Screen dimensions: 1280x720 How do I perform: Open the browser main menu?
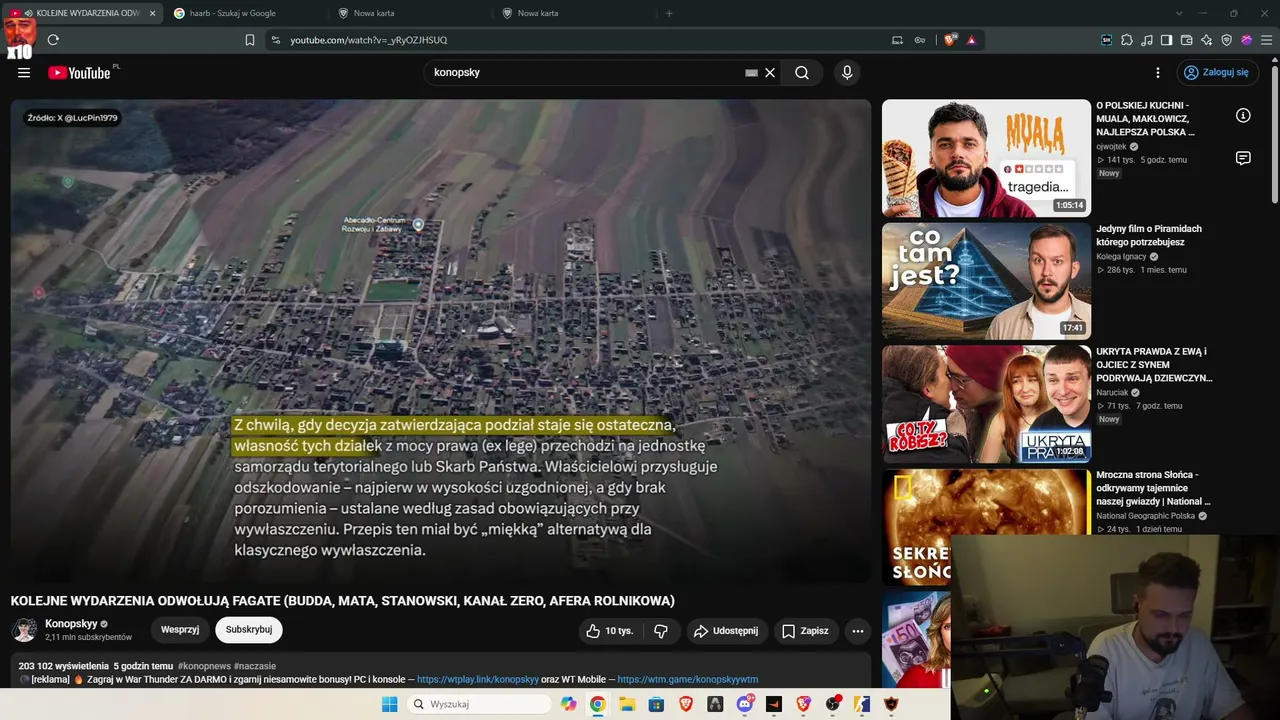1266,40
